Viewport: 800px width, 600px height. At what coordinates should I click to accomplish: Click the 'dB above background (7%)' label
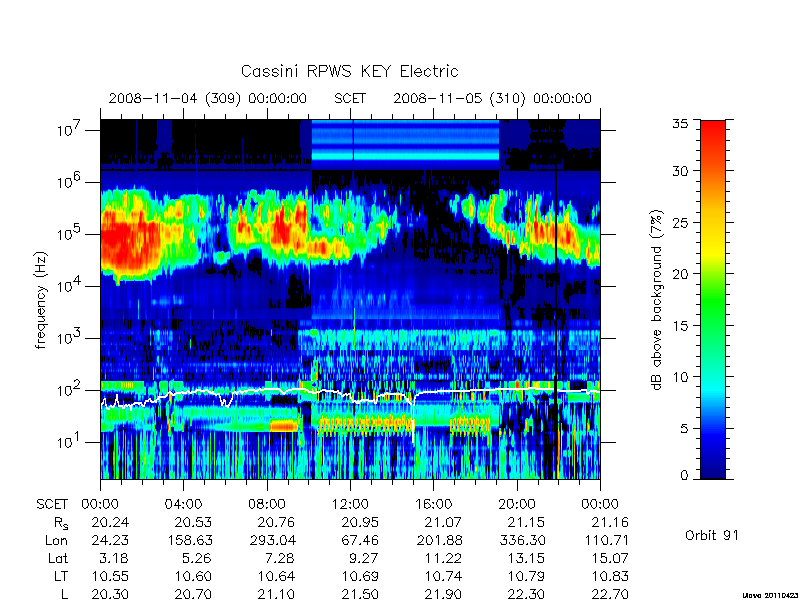(657, 300)
